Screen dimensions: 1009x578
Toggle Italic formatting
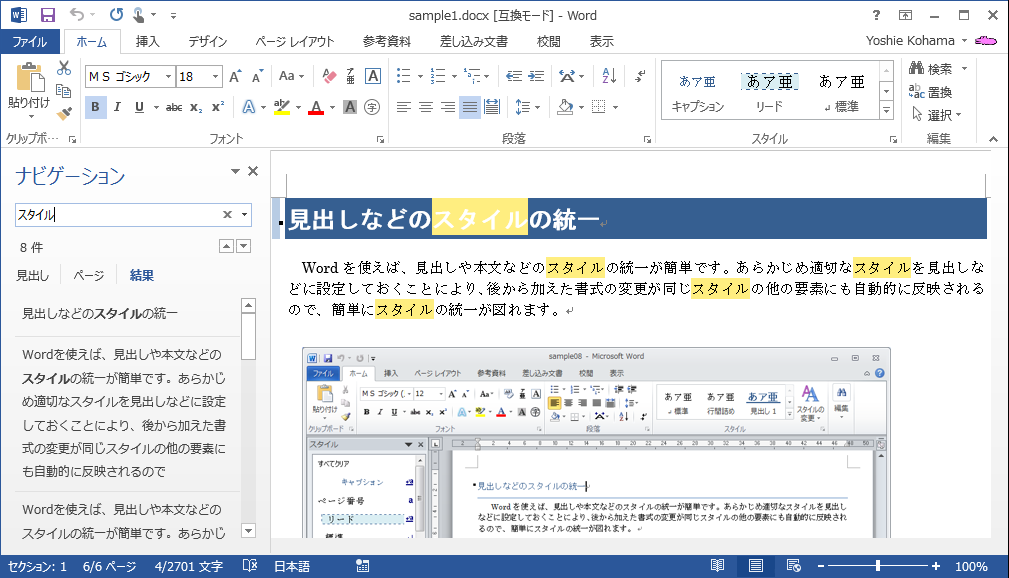pyautogui.click(x=117, y=107)
